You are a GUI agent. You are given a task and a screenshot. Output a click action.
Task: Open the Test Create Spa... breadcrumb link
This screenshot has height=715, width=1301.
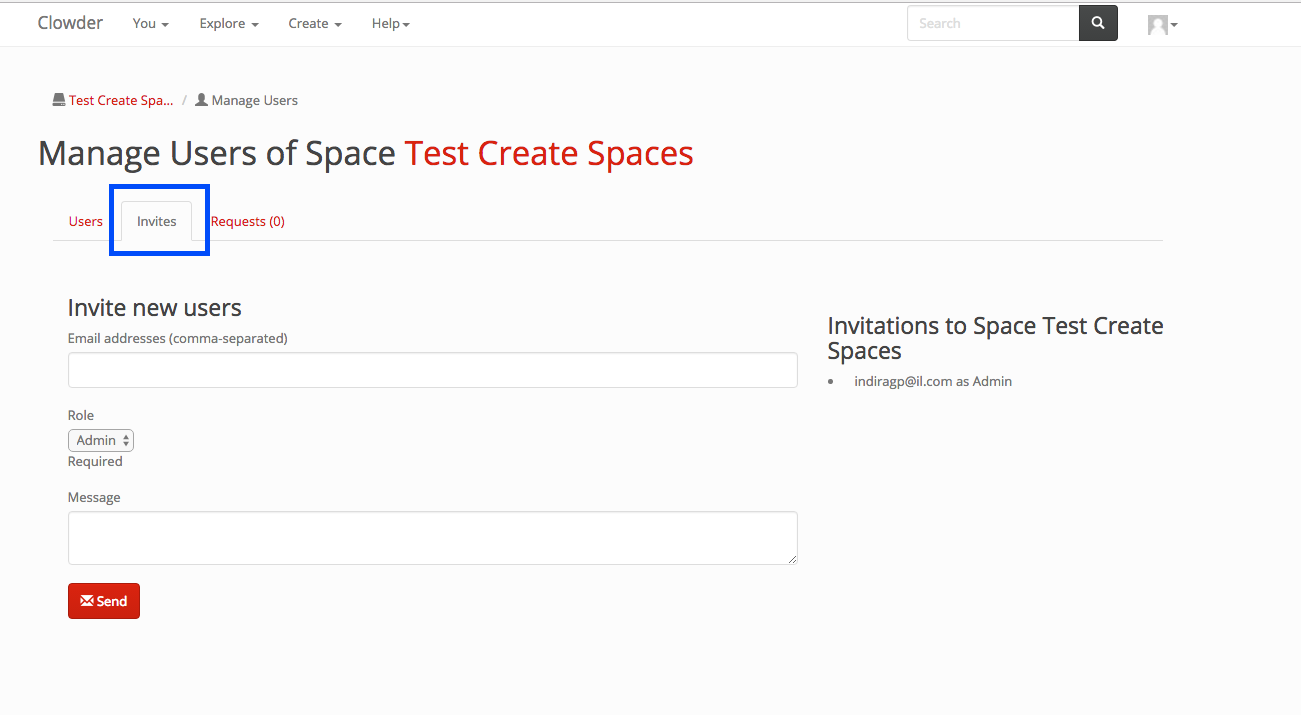121,100
